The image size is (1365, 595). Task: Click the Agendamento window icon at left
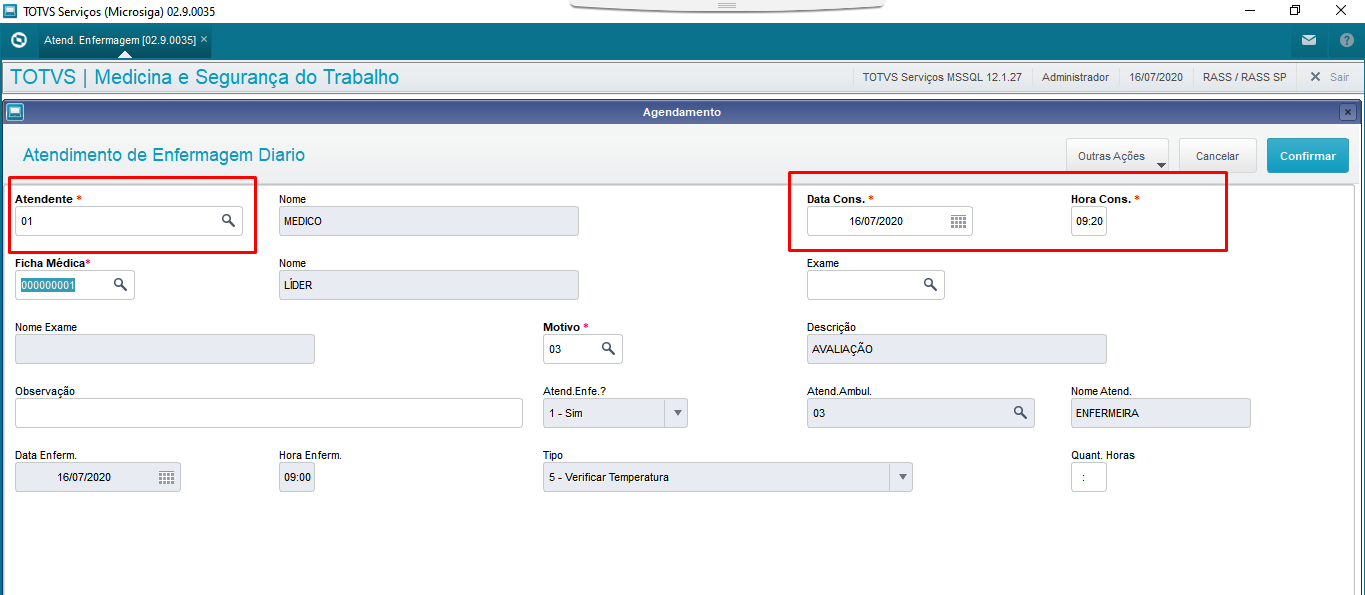pyautogui.click(x=14, y=112)
